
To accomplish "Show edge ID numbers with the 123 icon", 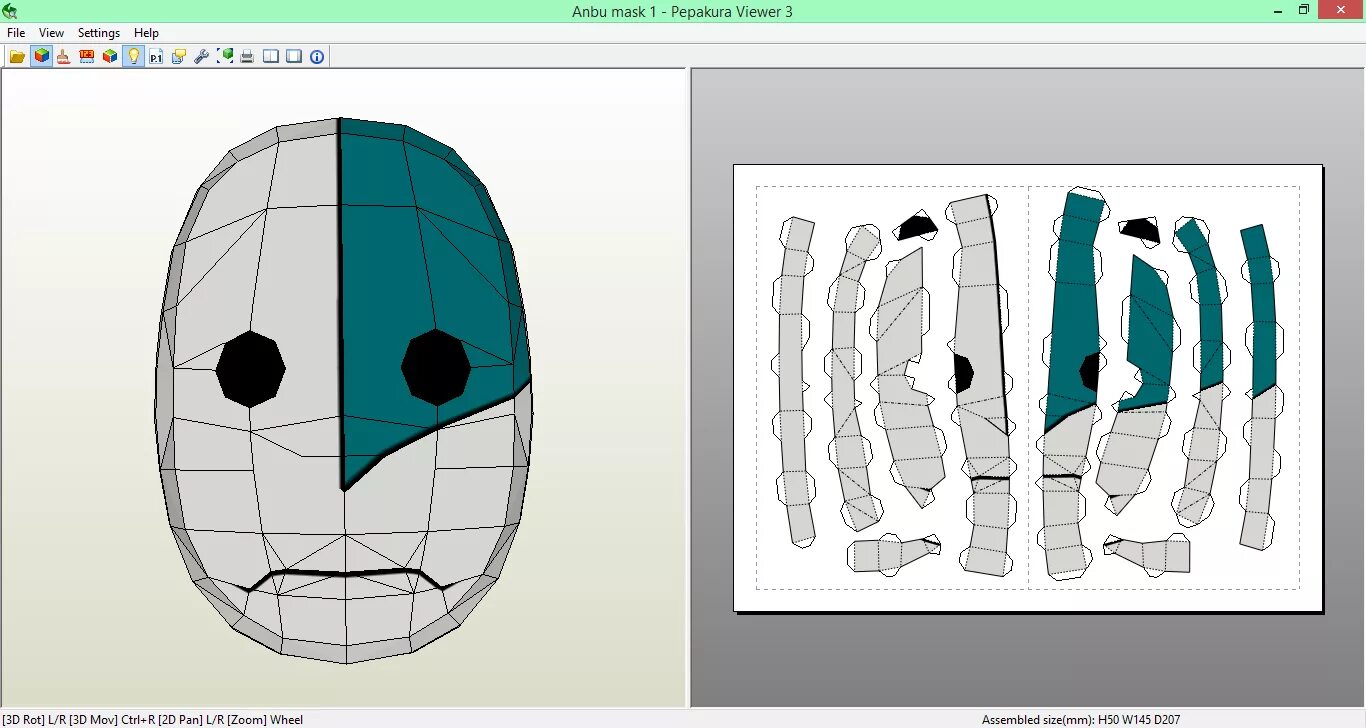I will click(x=87, y=57).
